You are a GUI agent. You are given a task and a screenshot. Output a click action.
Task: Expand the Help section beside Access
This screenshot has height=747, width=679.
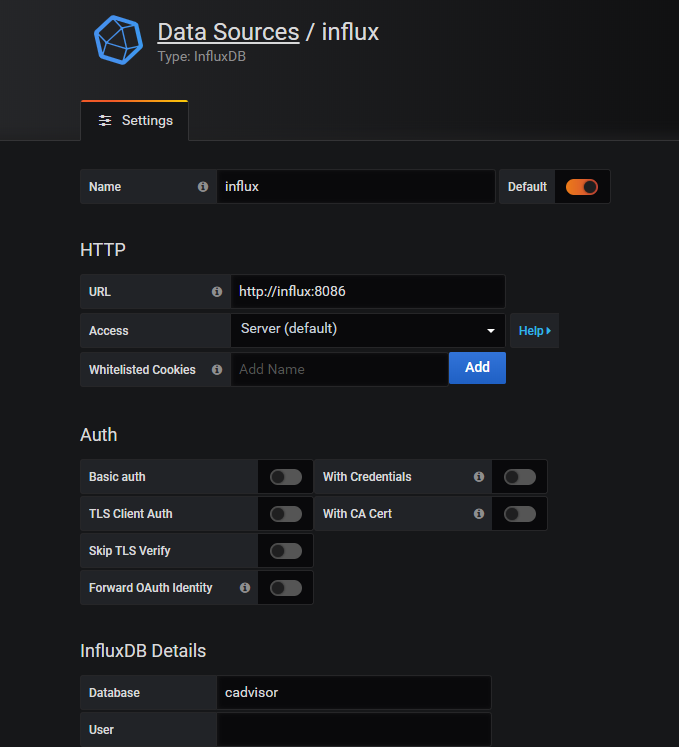coord(535,331)
